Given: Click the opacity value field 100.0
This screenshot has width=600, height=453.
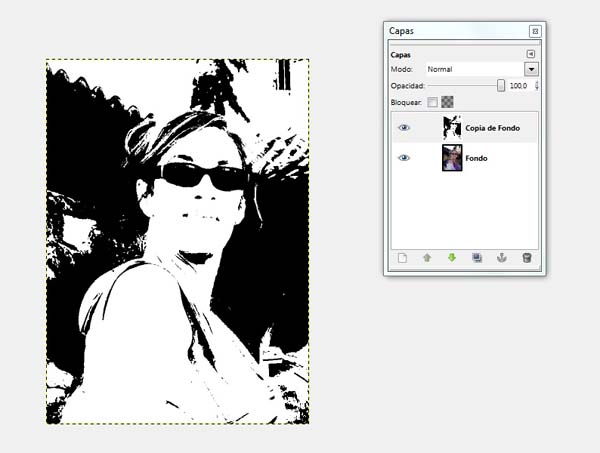Looking at the screenshot, I should 518,86.
